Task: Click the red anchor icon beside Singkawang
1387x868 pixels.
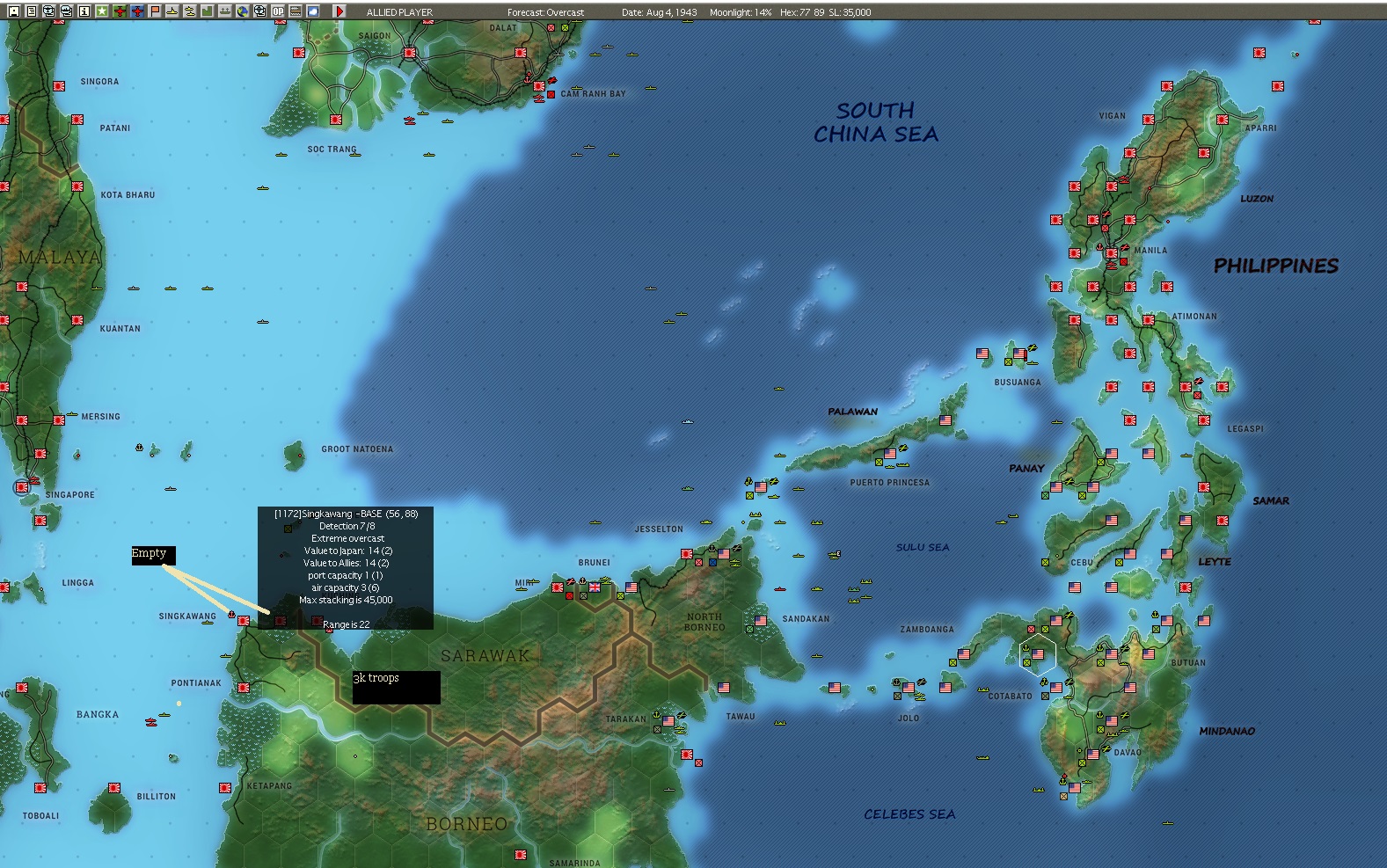Action: point(232,615)
